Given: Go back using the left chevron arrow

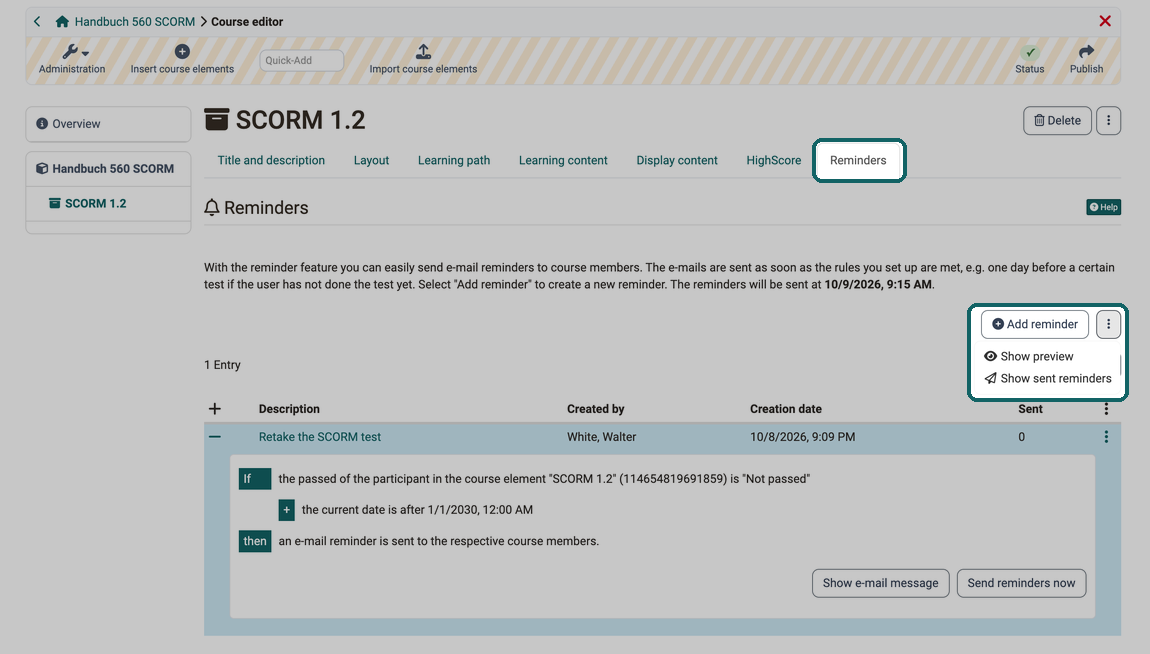Looking at the screenshot, I should (37, 21).
